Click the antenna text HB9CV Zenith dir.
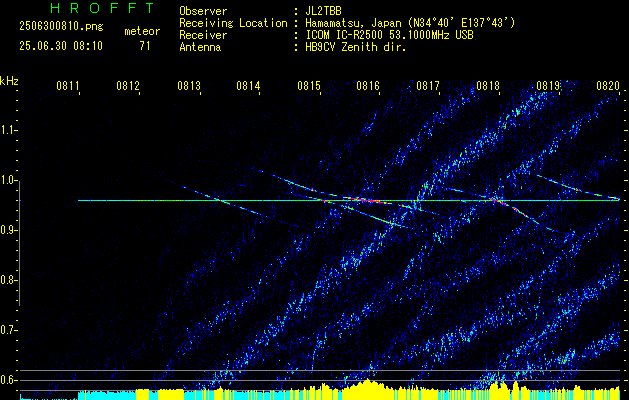The height and width of the screenshot is (400, 629). click(356, 47)
